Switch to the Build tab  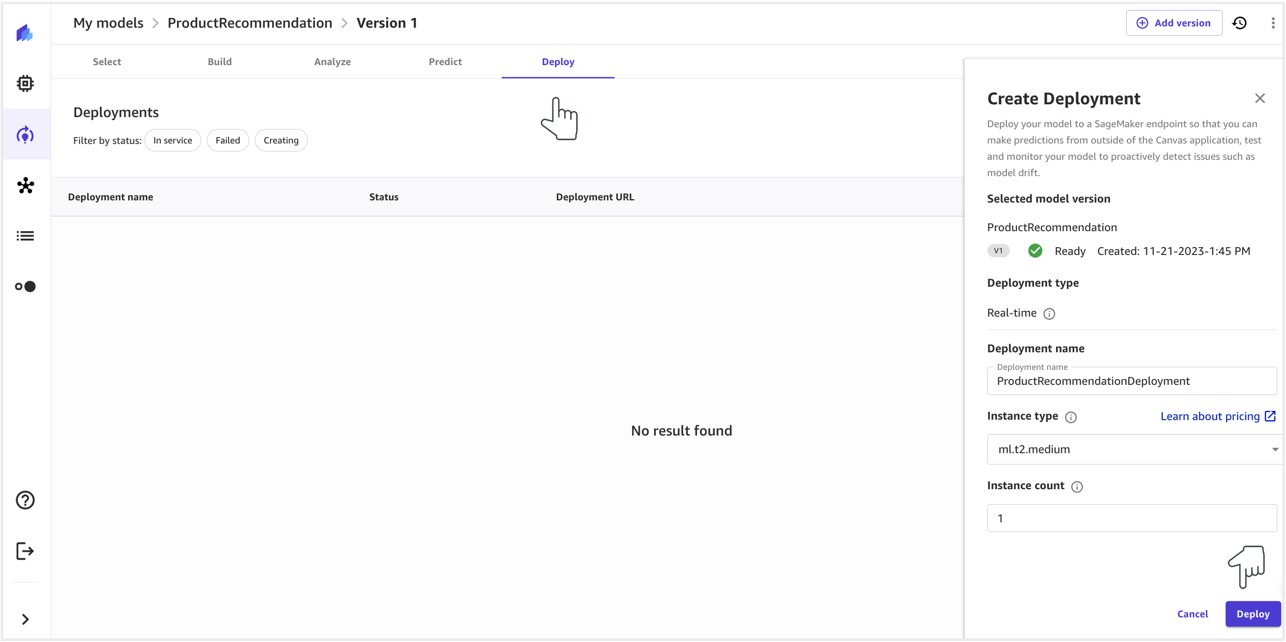[220, 62]
